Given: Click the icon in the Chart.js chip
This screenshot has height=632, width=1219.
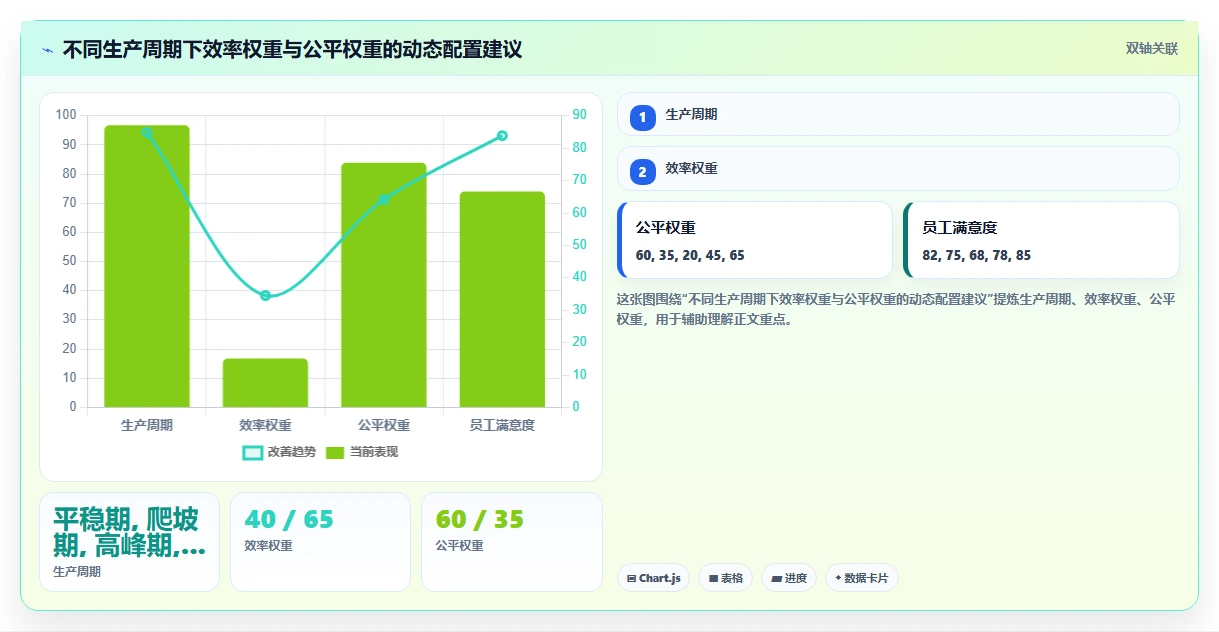Looking at the screenshot, I should [x=631, y=578].
